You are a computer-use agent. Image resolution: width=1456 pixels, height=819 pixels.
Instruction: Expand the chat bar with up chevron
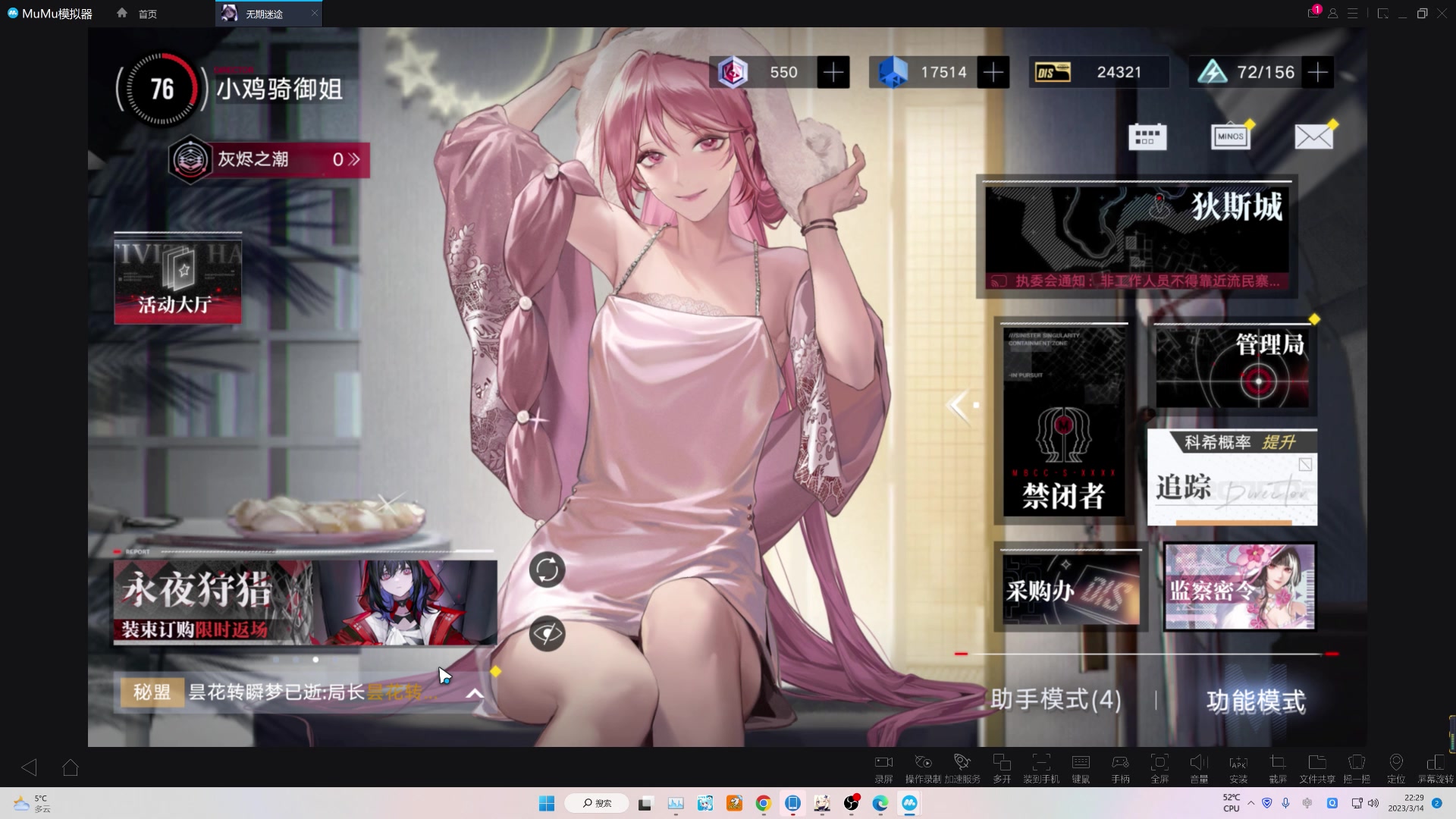pyautogui.click(x=475, y=693)
